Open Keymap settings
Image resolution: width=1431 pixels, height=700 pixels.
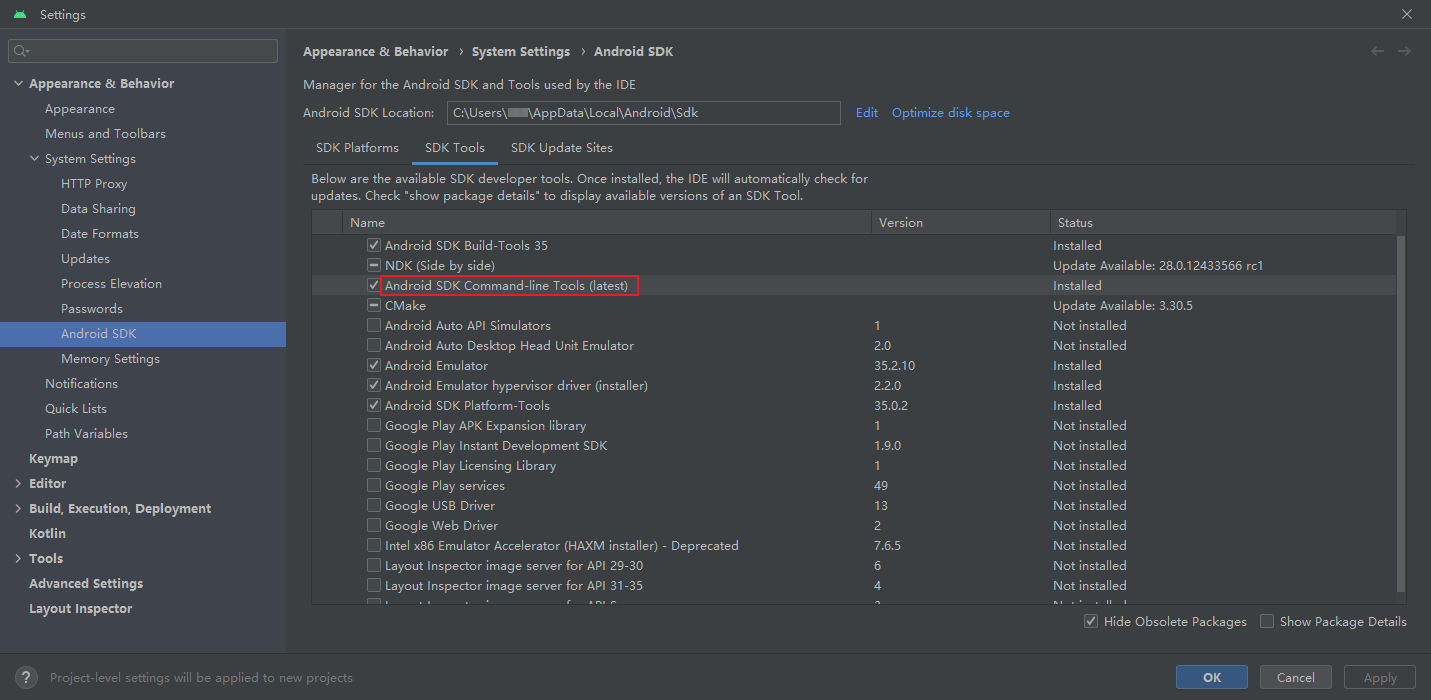coord(53,458)
